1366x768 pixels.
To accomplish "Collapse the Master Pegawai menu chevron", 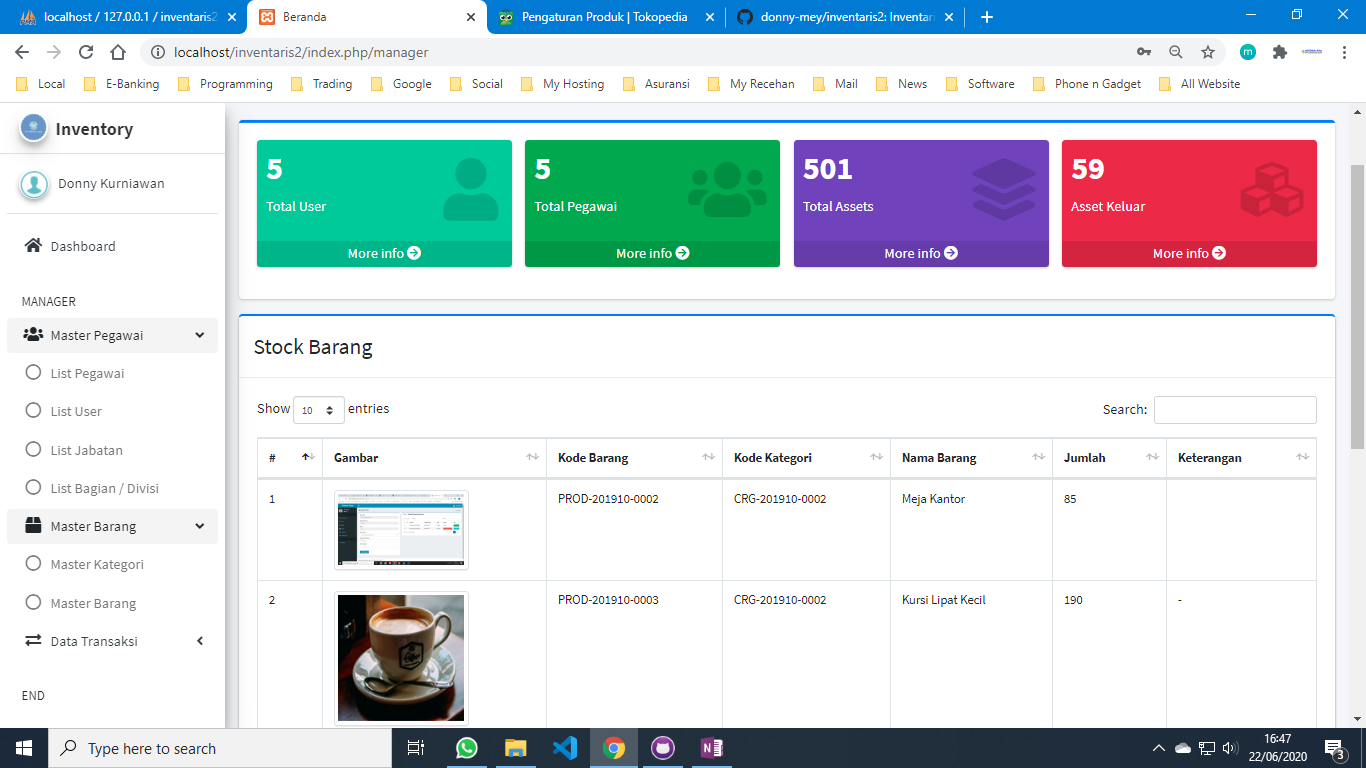I will 200,335.
